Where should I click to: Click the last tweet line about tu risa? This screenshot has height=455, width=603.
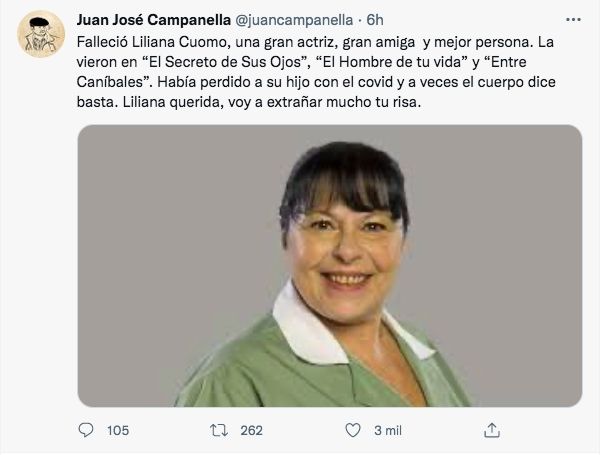point(249,102)
